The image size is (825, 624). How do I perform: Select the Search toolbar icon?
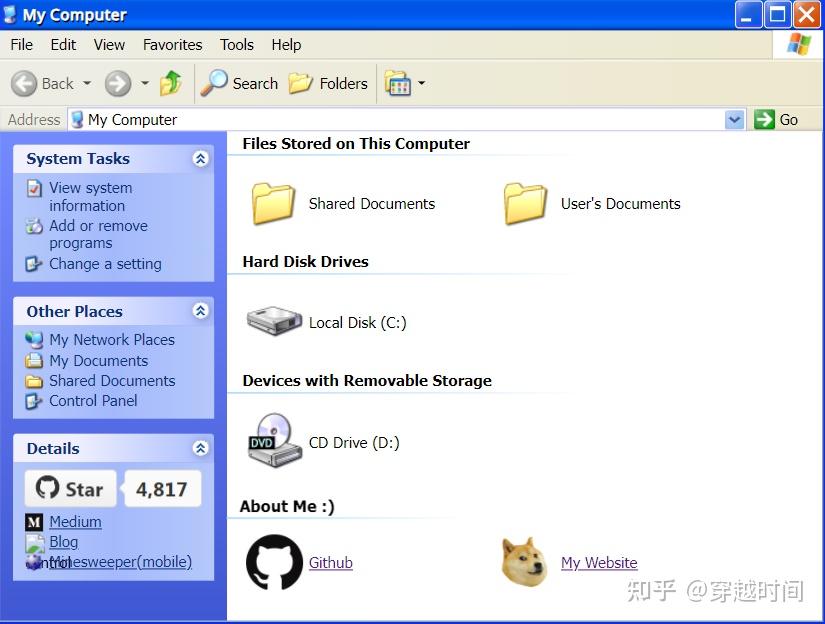coord(213,83)
